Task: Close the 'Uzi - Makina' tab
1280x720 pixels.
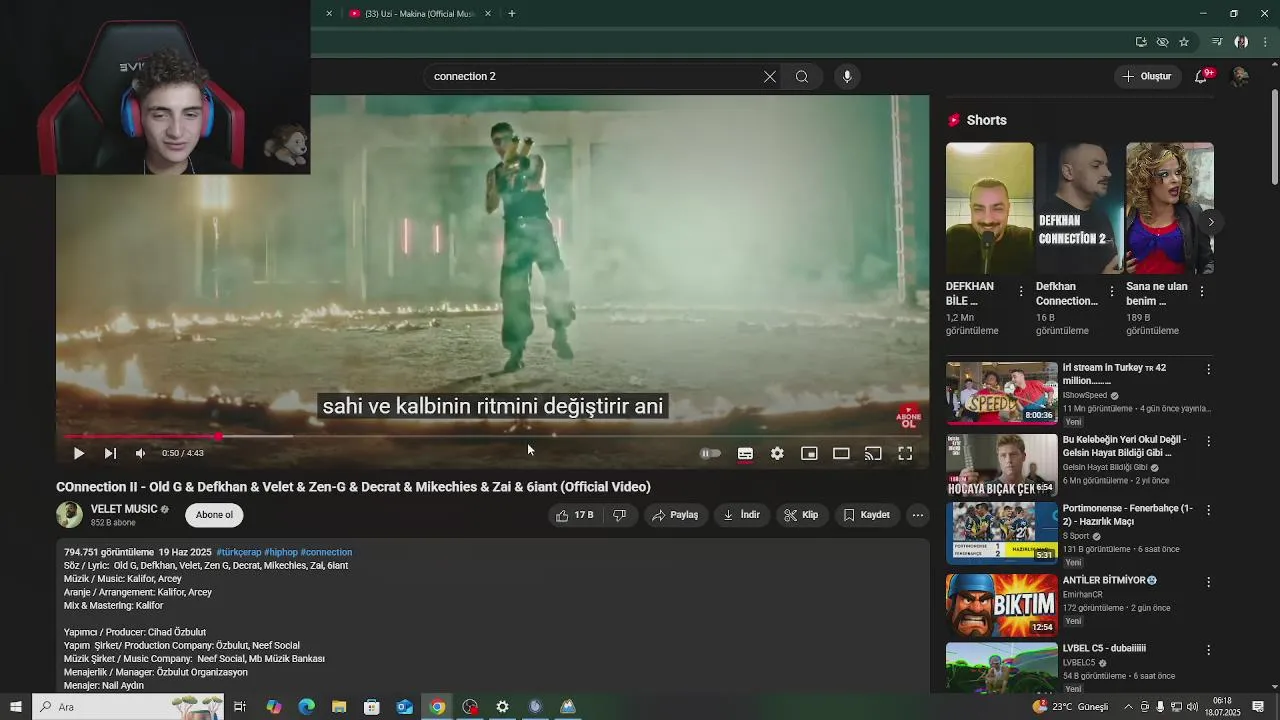Action: 488,14
